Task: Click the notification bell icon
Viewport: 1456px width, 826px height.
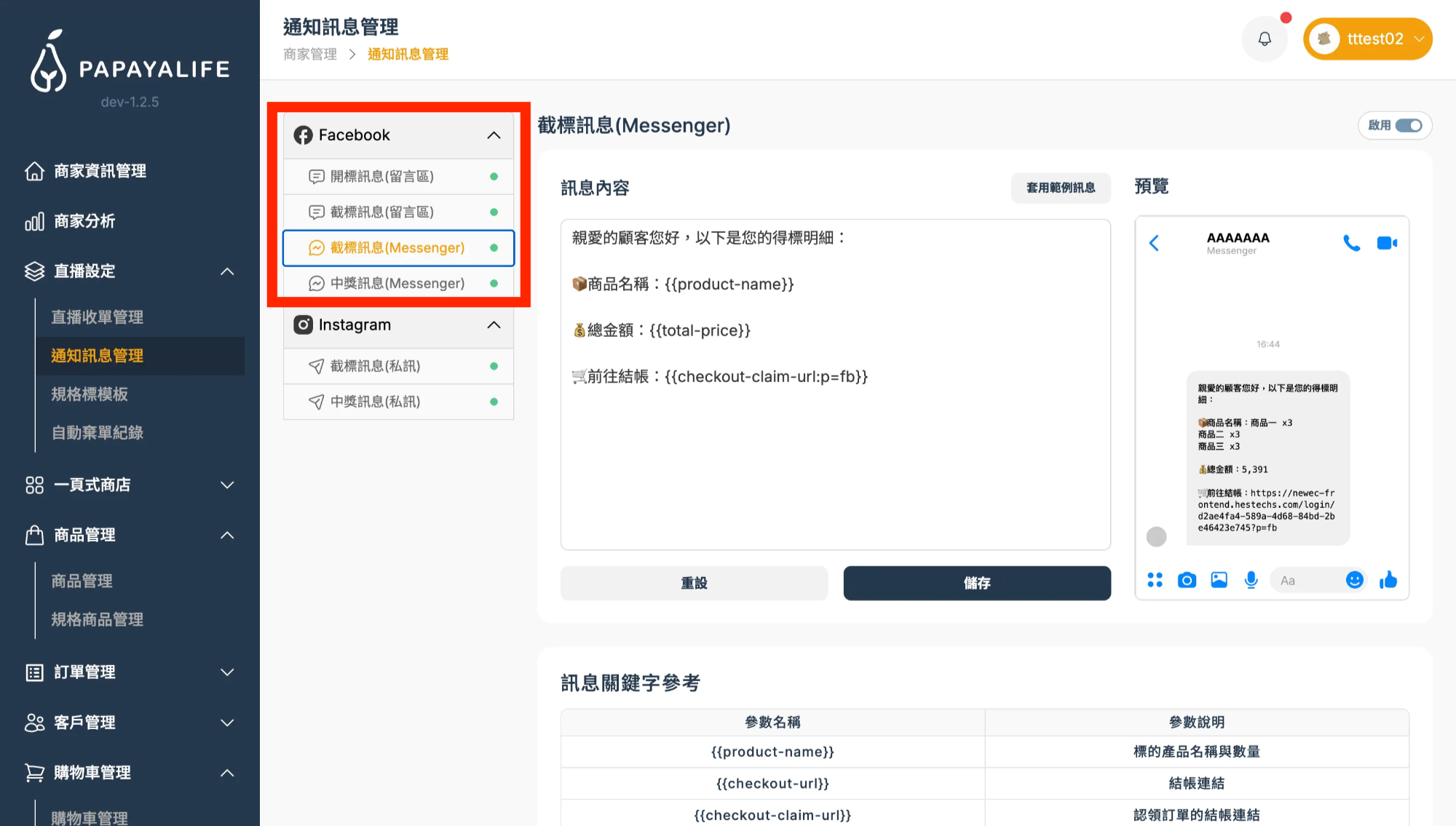Action: pyautogui.click(x=1265, y=39)
